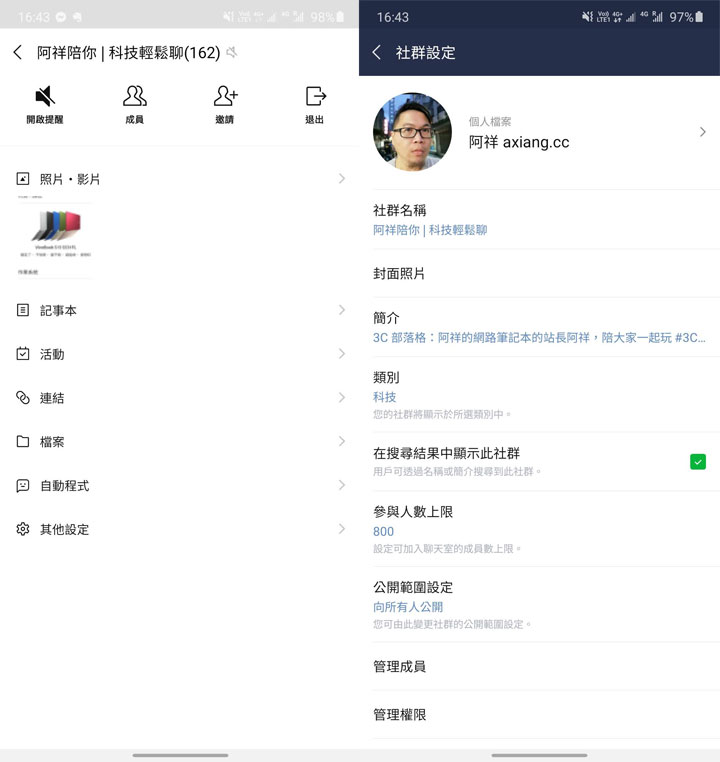
Task: Go back from the chat menu screen
Action: click(17, 52)
